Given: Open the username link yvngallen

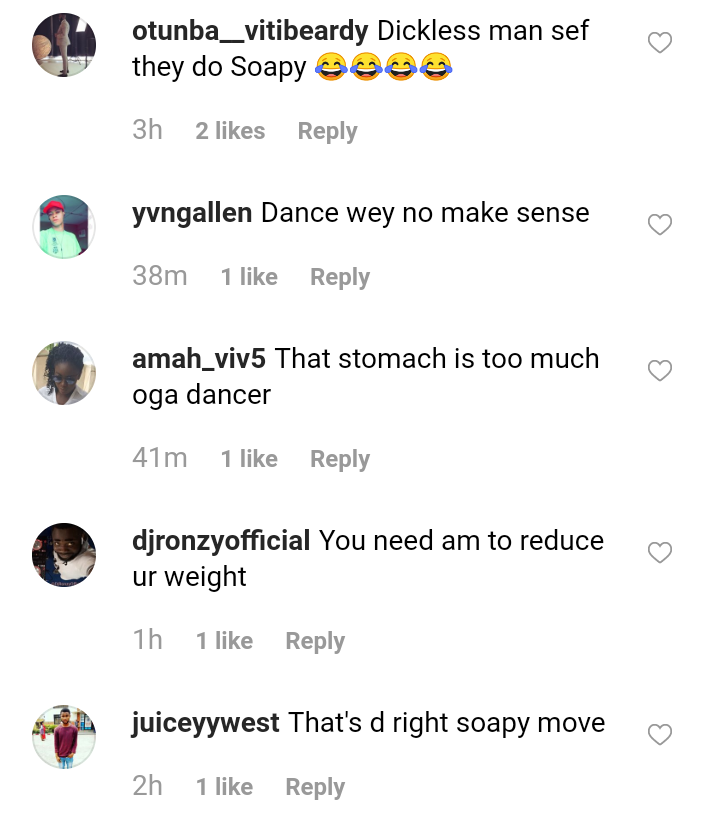Looking at the screenshot, I should click(192, 213).
